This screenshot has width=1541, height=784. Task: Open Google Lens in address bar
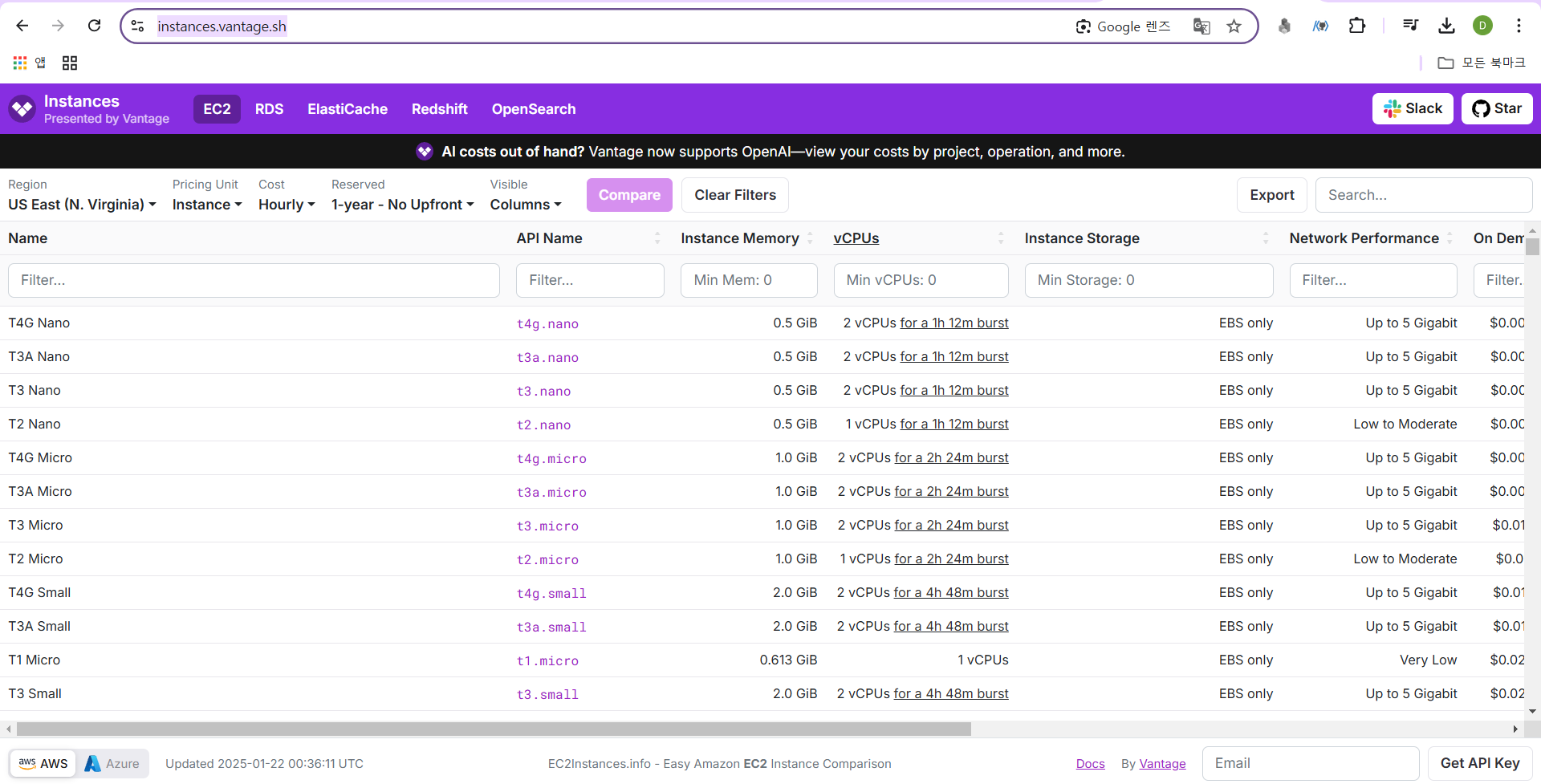[1123, 26]
